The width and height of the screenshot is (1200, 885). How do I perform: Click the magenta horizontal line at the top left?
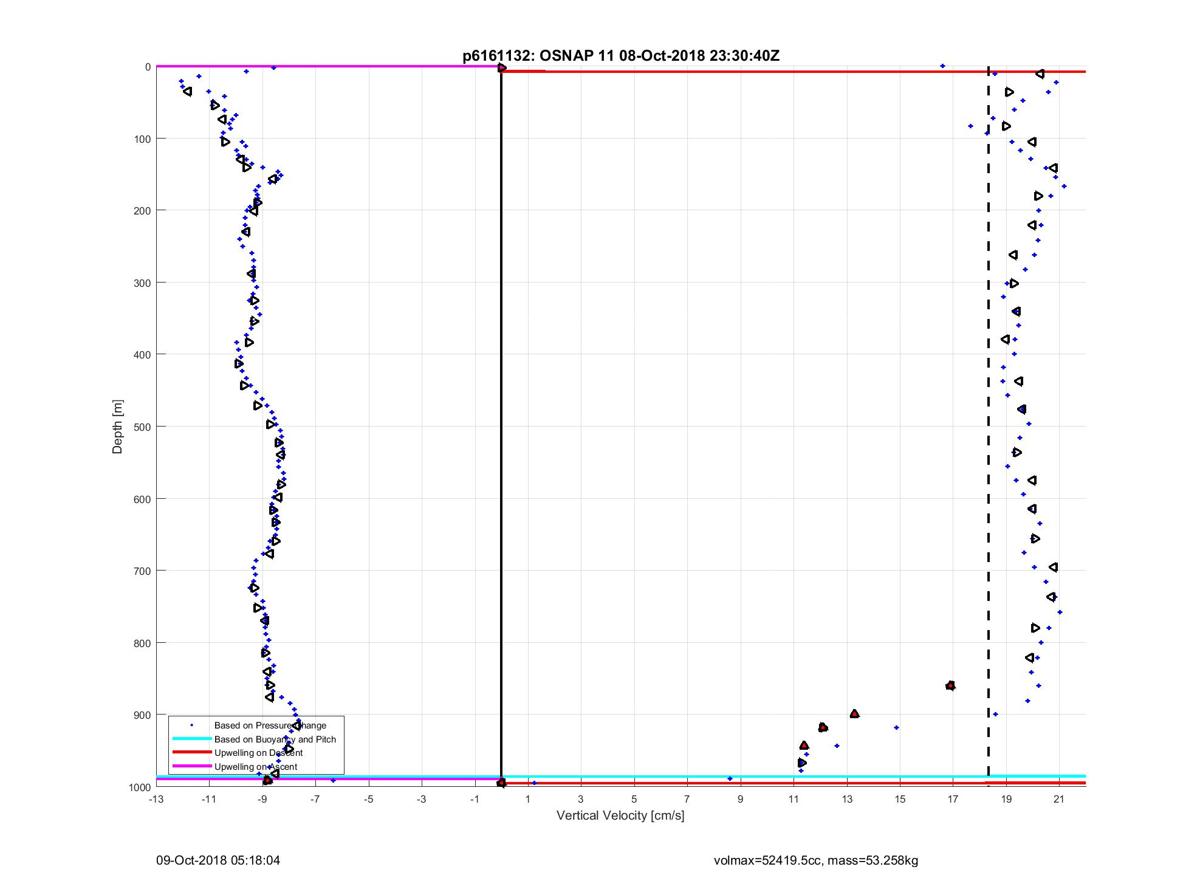point(328,67)
